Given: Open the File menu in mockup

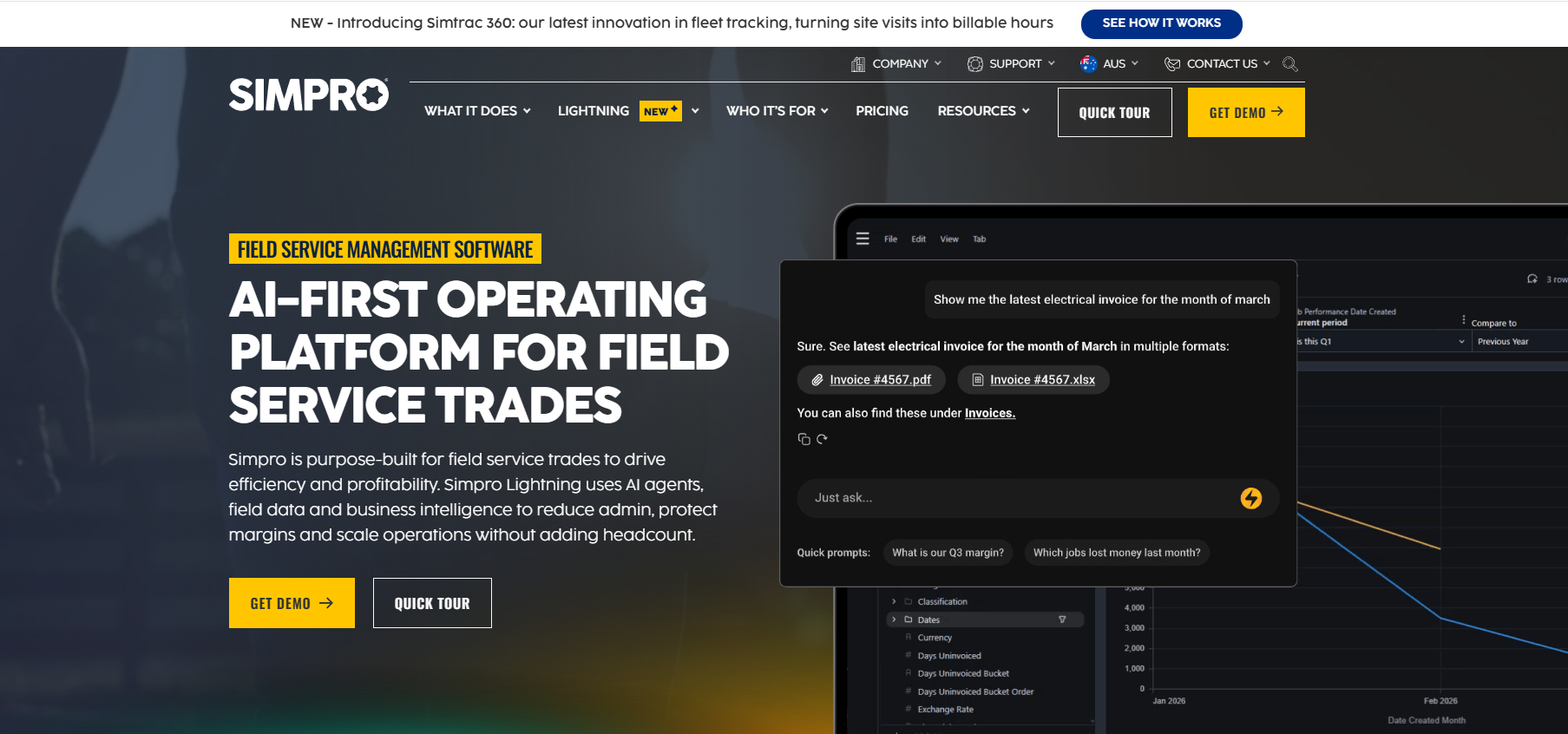Looking at the screenshot, I should (x=890, y=239).
